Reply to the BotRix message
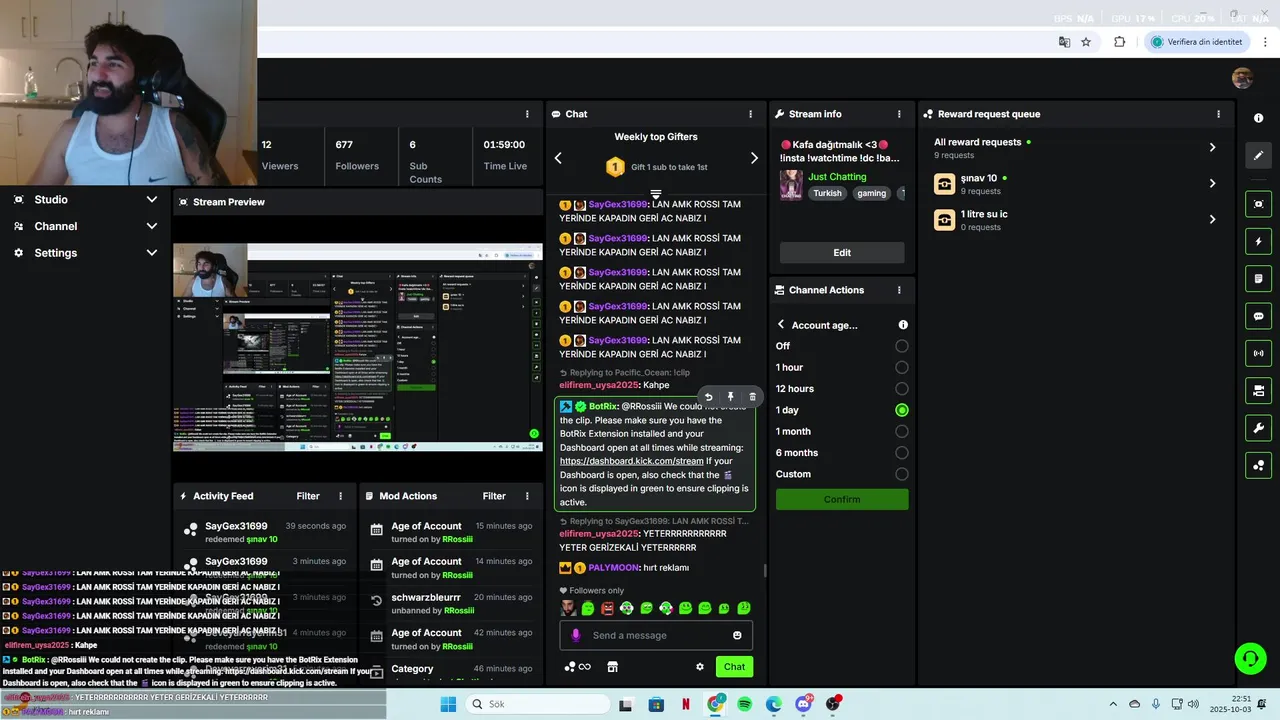Viewport: 1280px width, 720px height. pos(708,397)
